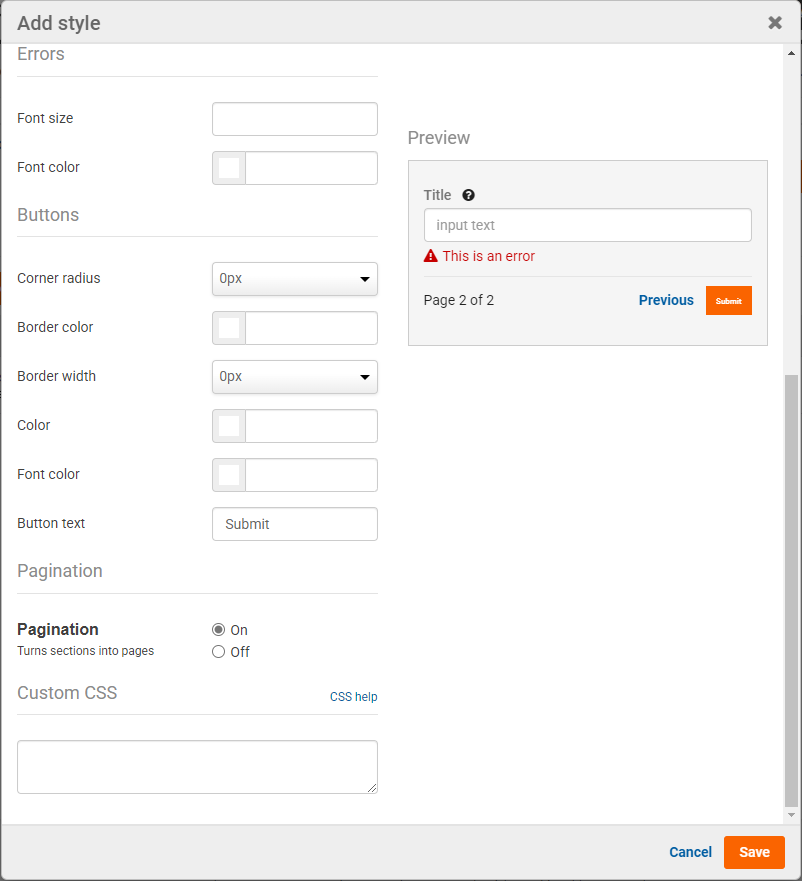
Task: Pick the button Border color swatch
Action: [x=229, y=328]
